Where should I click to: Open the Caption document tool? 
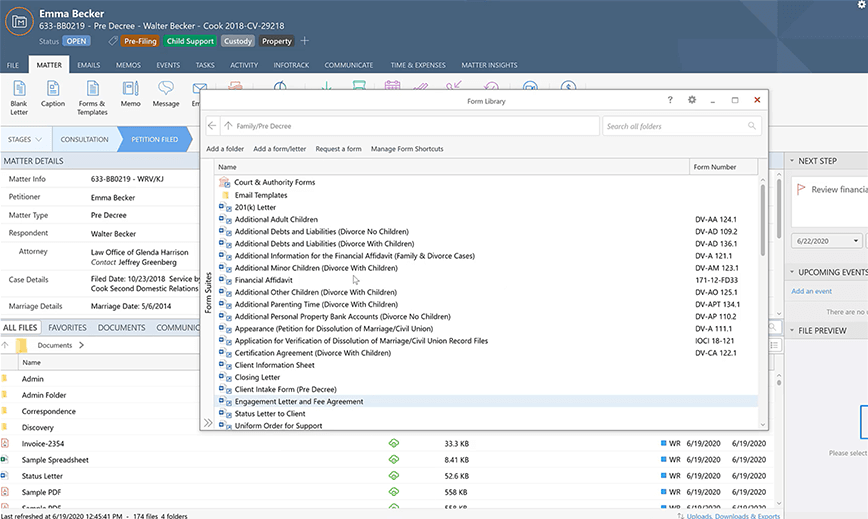click(53, 94)
